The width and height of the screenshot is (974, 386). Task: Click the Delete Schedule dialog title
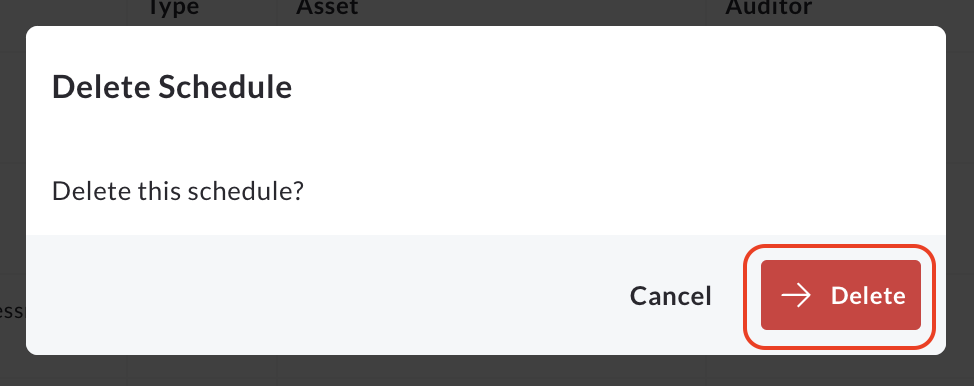tap(172, 86)
